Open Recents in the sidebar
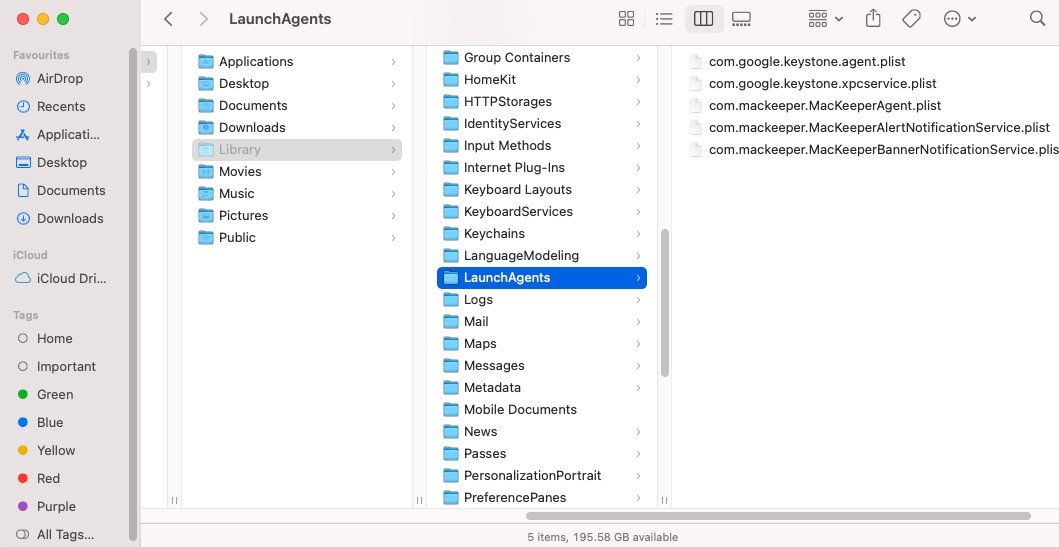This screenshot has height=547, width=1059. point(51,107)
